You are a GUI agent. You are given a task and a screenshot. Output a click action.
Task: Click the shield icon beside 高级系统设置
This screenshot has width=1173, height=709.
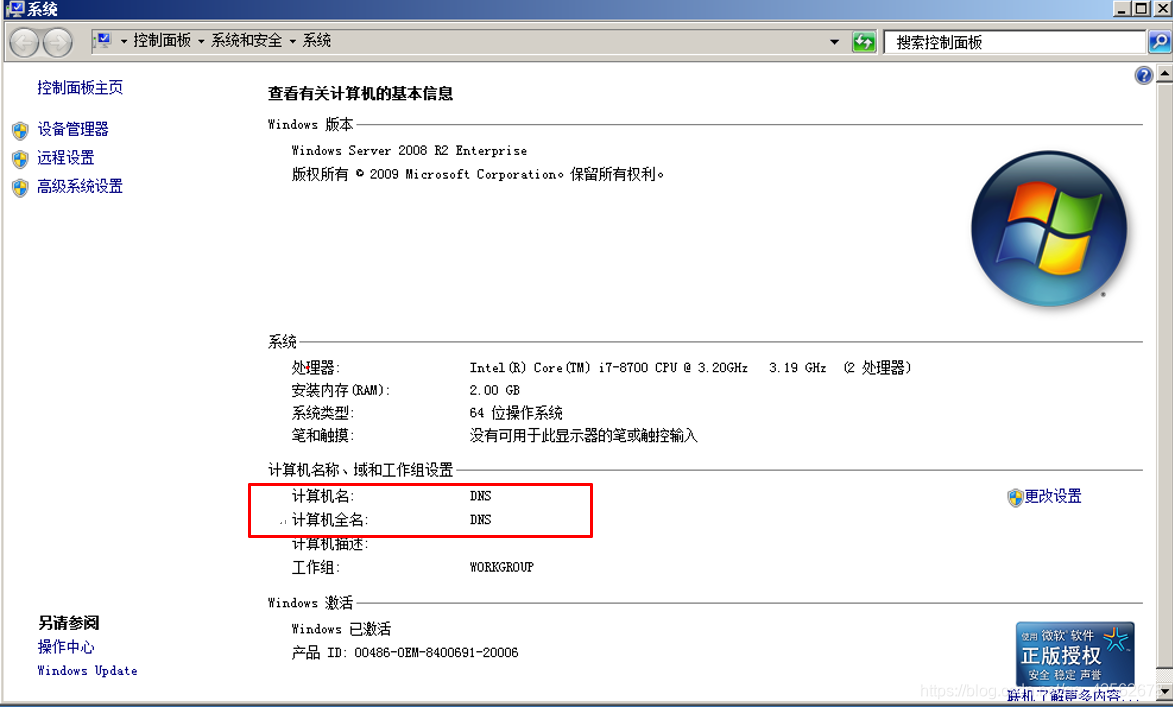20,188
